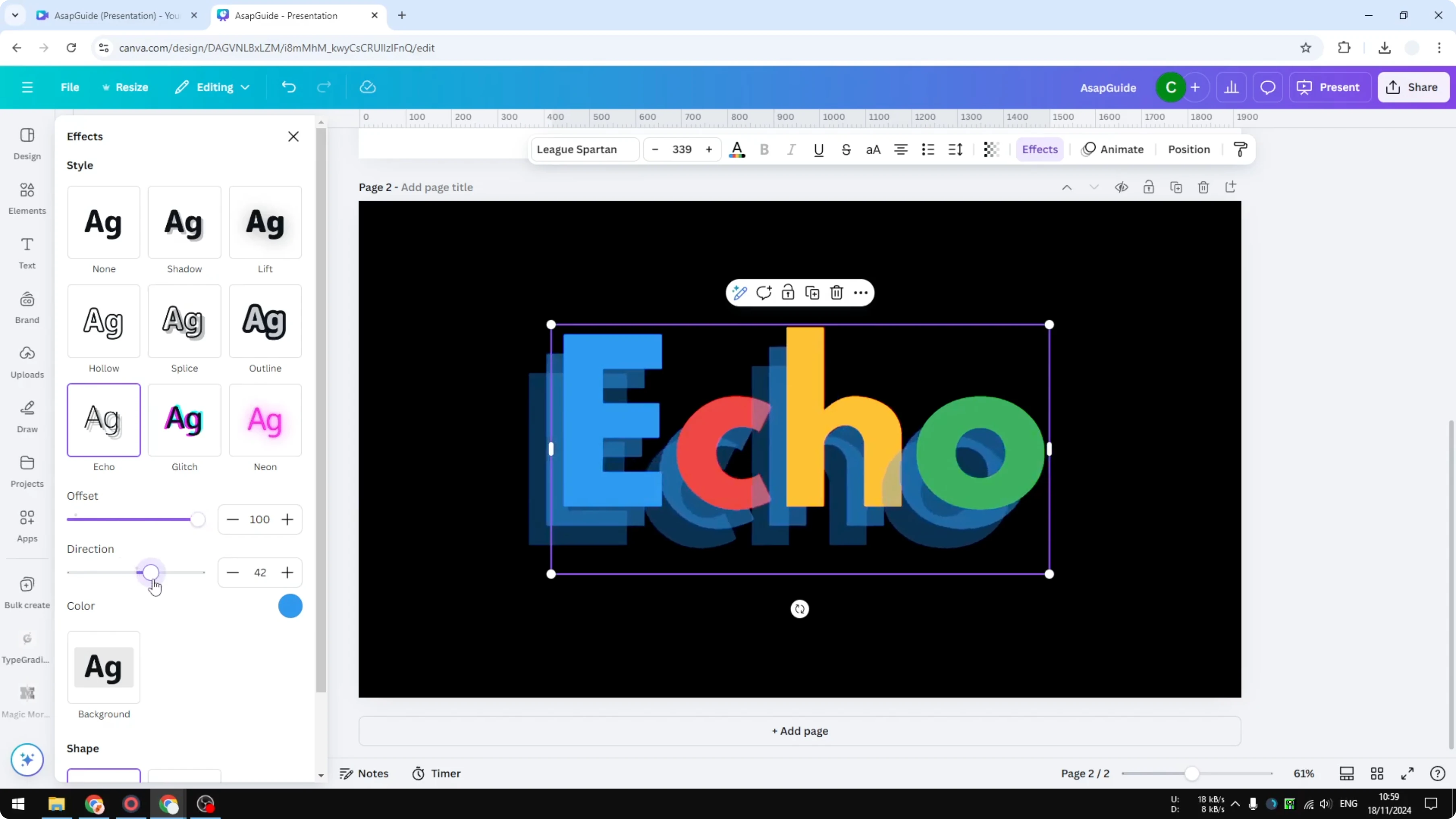Open the Uploads panel
Viewport: 1456px width, 819px height.
point(27,362)
